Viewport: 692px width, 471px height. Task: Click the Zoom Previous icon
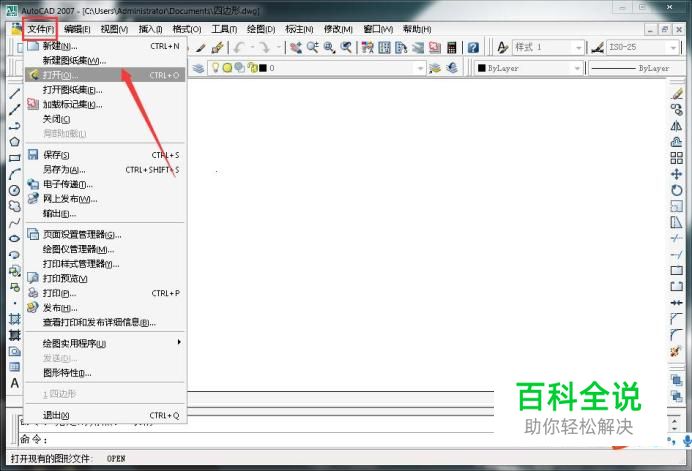[346, 47]
